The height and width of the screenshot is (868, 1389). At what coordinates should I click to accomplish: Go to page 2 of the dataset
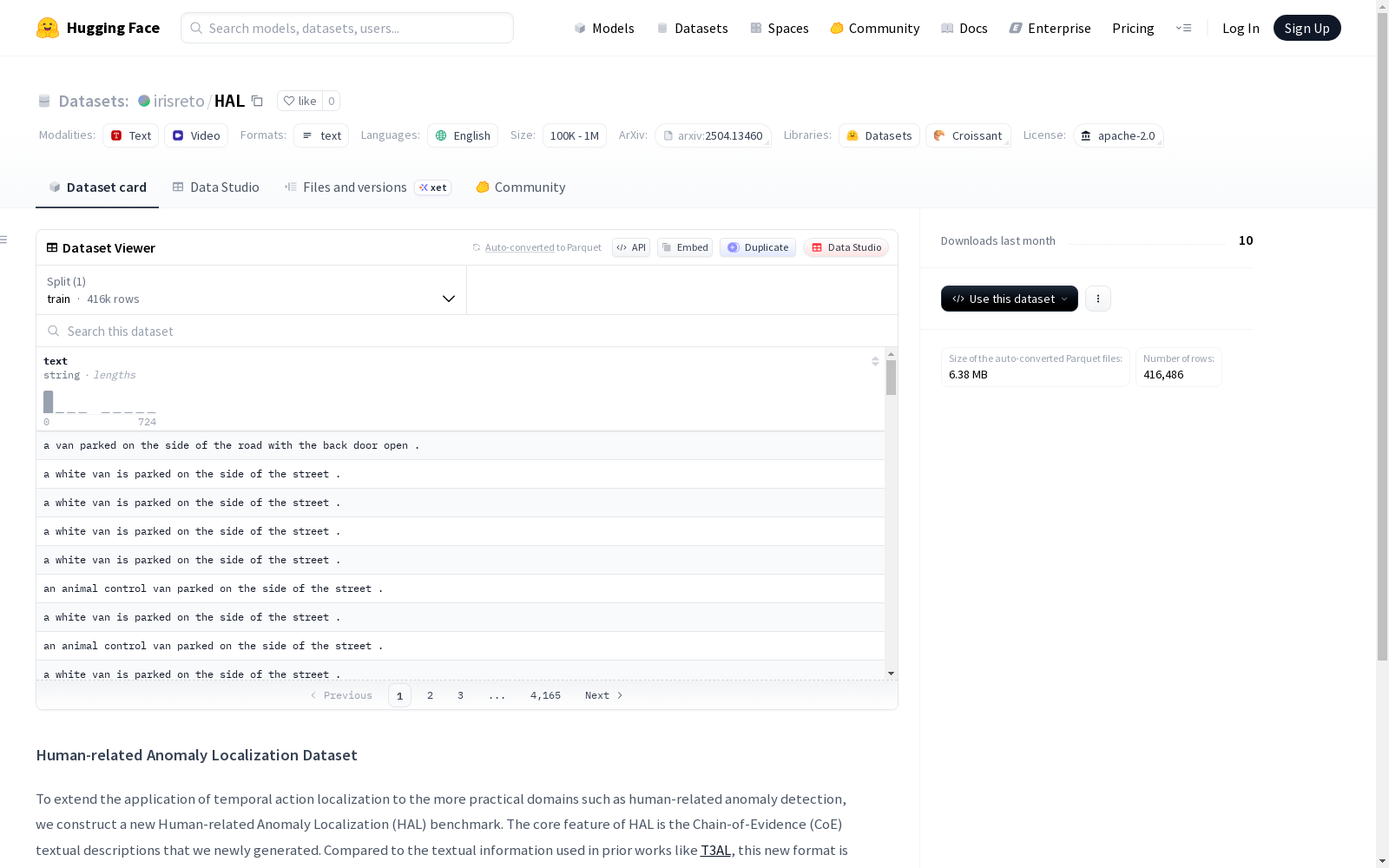pyautogui.click(x=430, y=695)
